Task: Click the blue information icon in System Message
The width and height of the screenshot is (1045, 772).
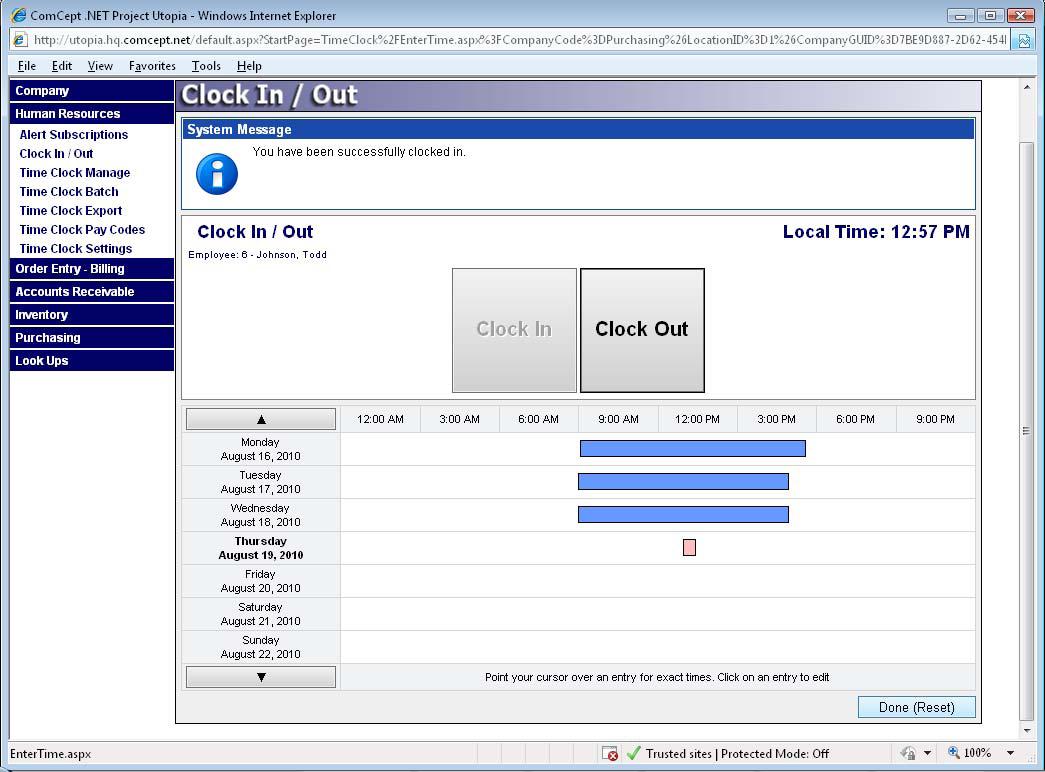Action: [217, 174]
